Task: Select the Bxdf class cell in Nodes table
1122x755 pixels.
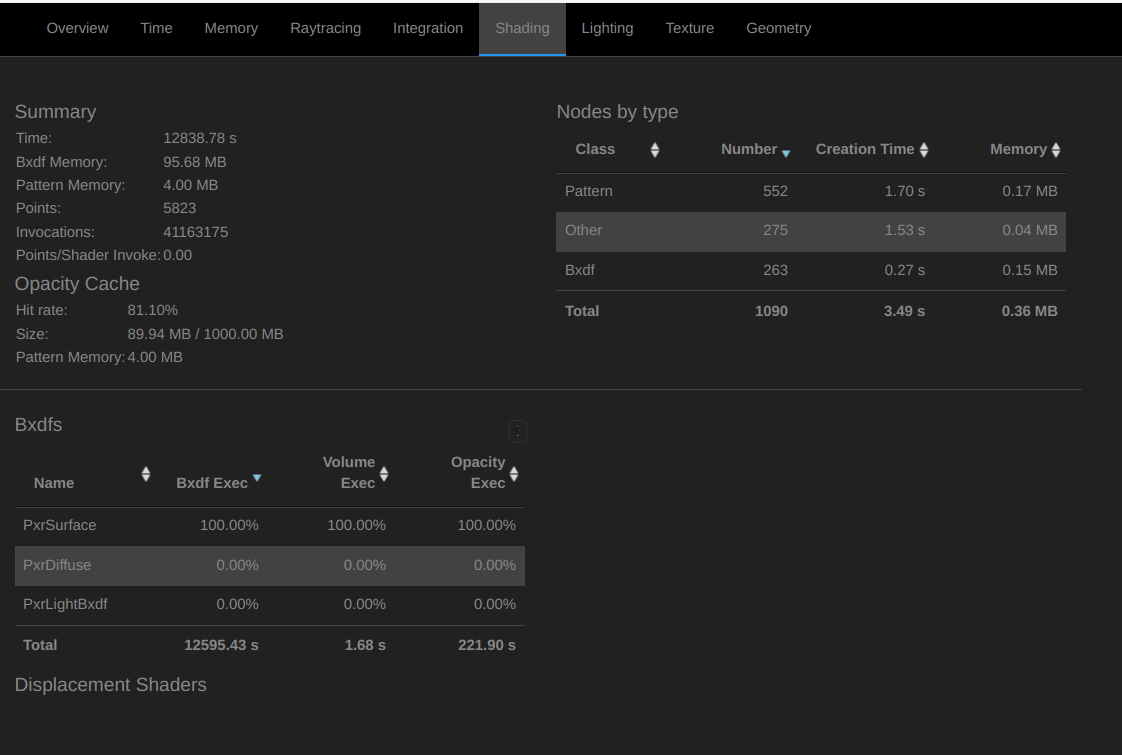Action: point(580,271)
